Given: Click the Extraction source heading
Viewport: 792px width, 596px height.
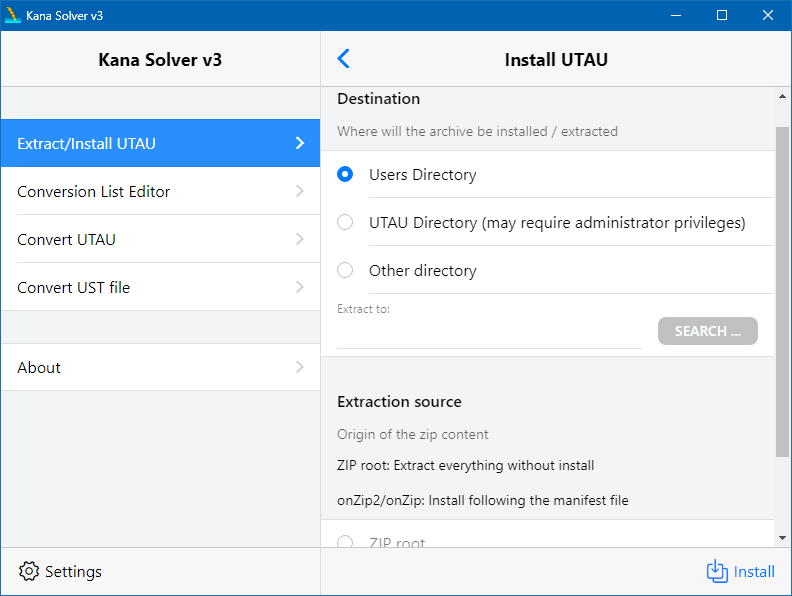Looking at the screenshot, I should point(399,402).
